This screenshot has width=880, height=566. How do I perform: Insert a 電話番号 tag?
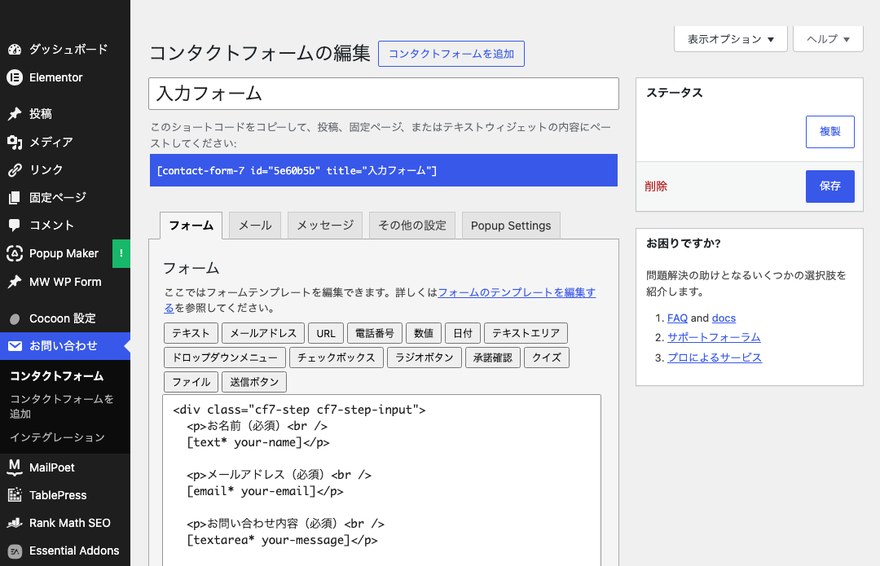point(374,333)
